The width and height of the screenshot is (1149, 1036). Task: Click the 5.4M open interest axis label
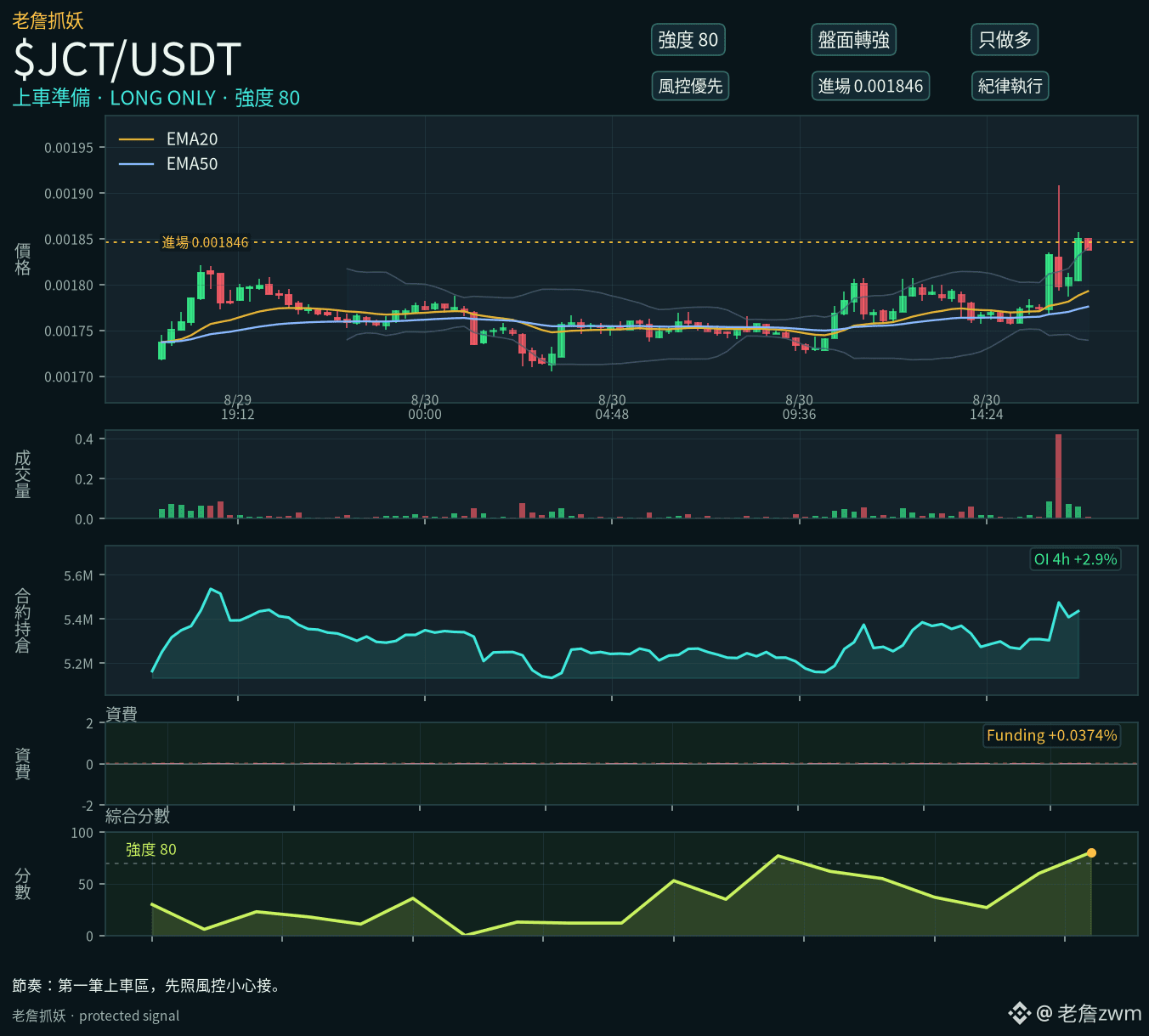[78, 620]
